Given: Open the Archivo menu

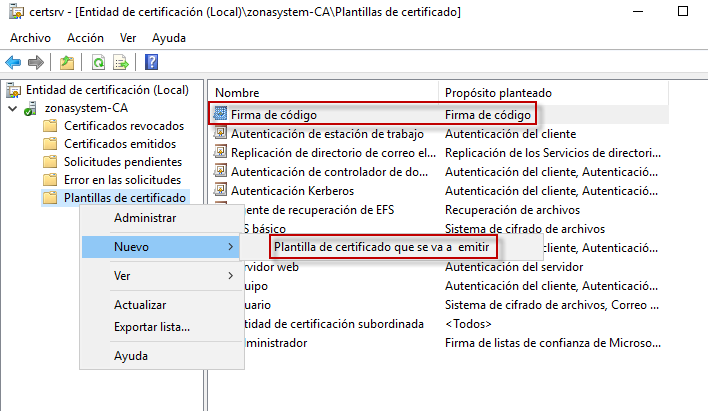Looking at the screenshot, I should (x=31, y=38).
